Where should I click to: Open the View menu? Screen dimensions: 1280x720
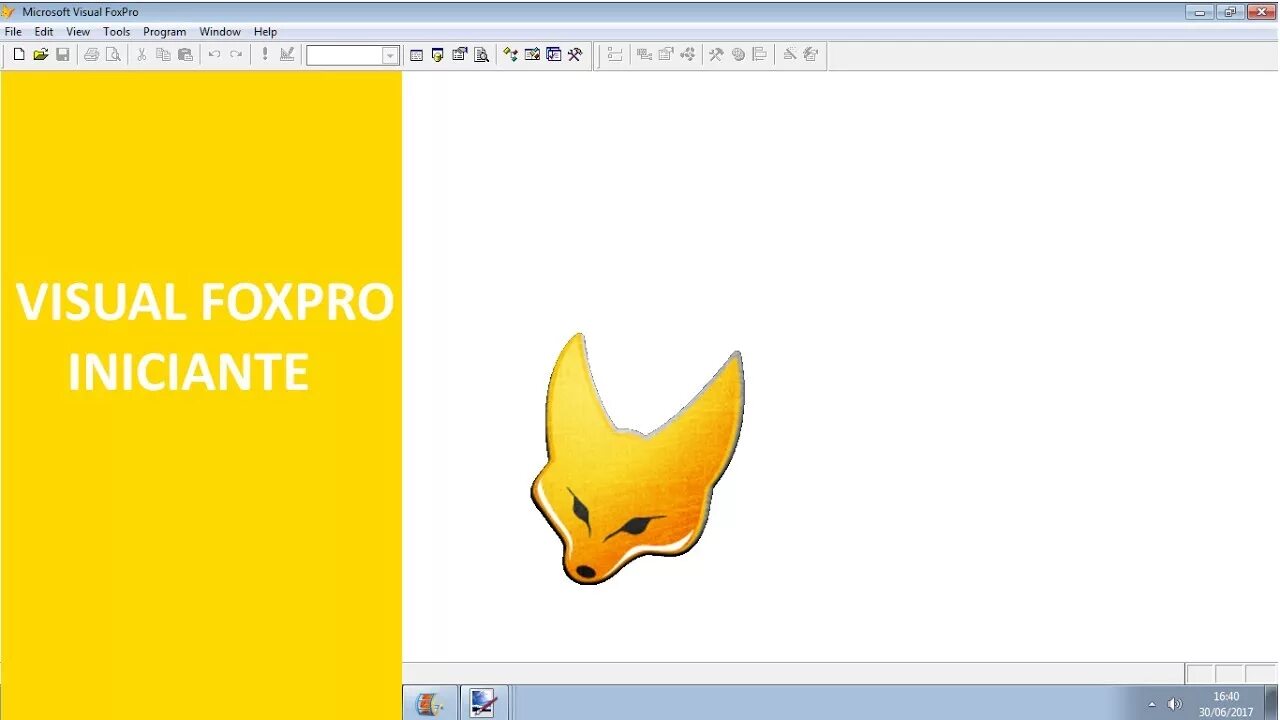pyautogui.click(x=78, y=32)
